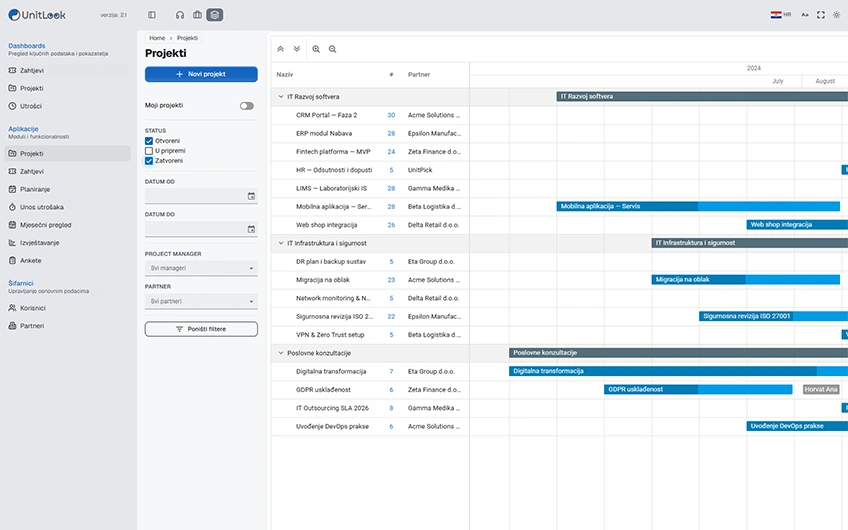The height and width of the screenshot is (530, 848).
Task: Click the GDPR usklađenost Gantt bar
Action: (x=698, y=389)
